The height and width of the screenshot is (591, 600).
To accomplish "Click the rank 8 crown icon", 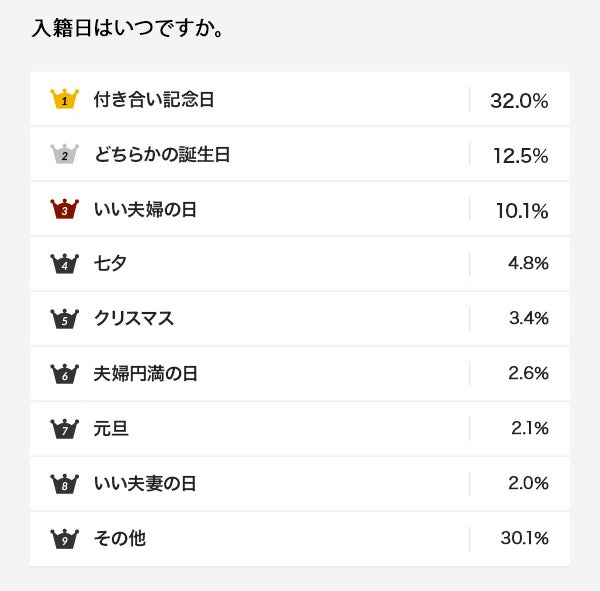I will 64,484.
